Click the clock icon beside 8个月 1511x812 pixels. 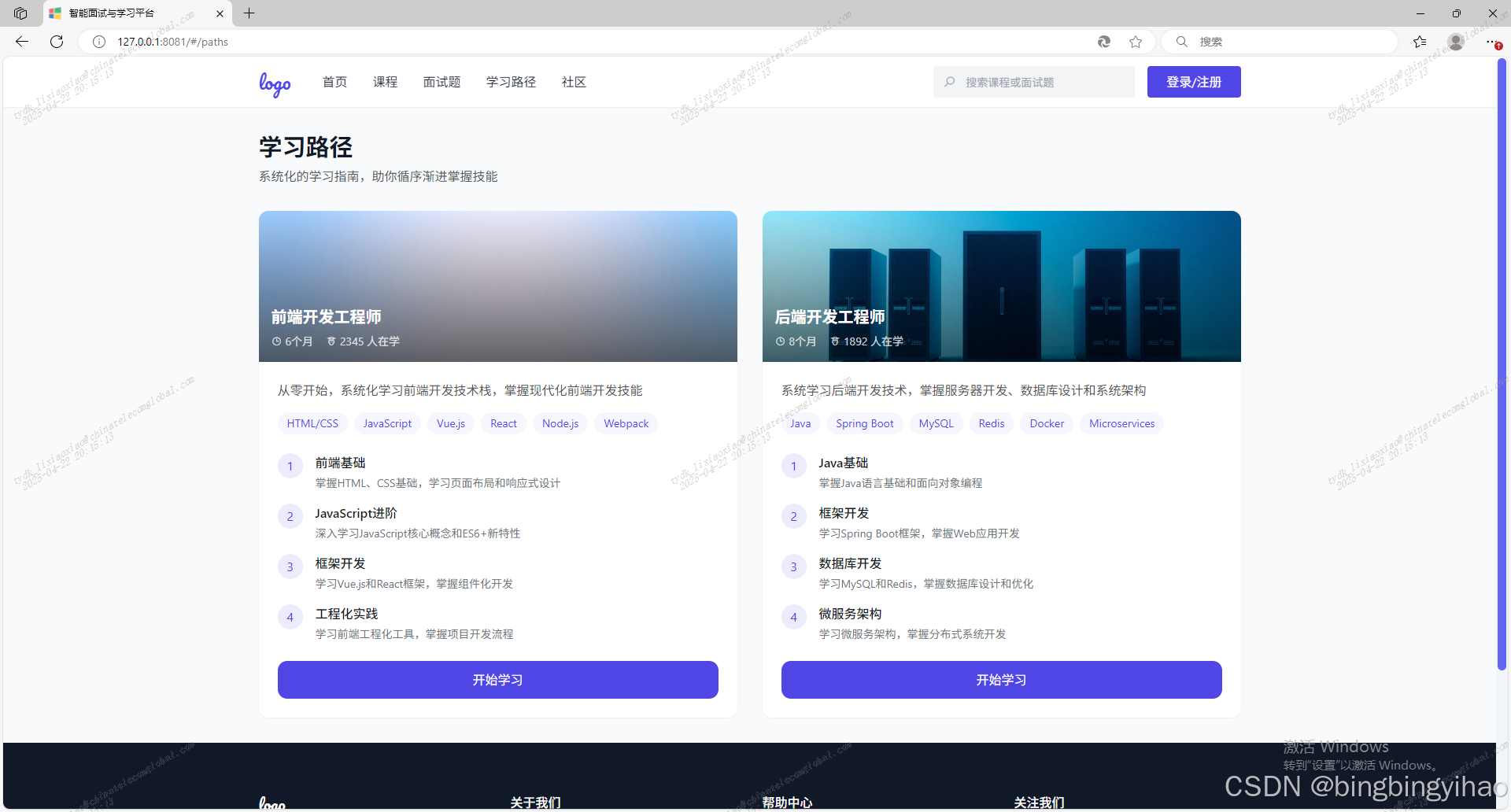coord(781,341)
